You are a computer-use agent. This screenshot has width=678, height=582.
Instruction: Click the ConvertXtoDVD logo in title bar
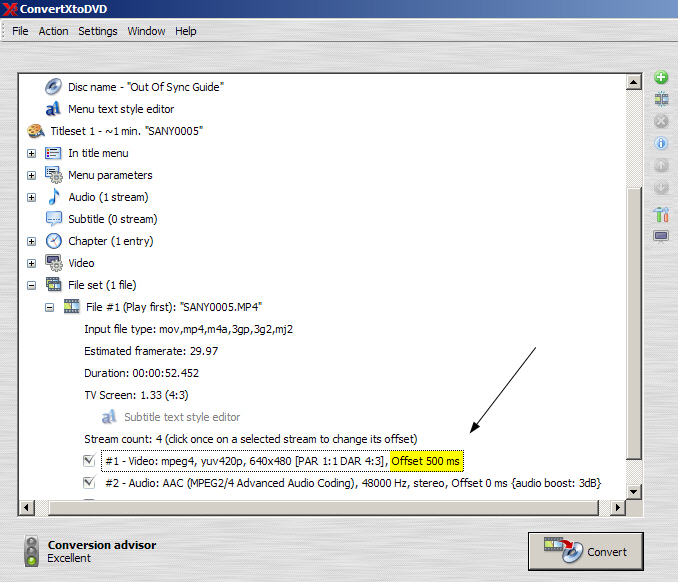pyautogui.click(x=10, y=9)
